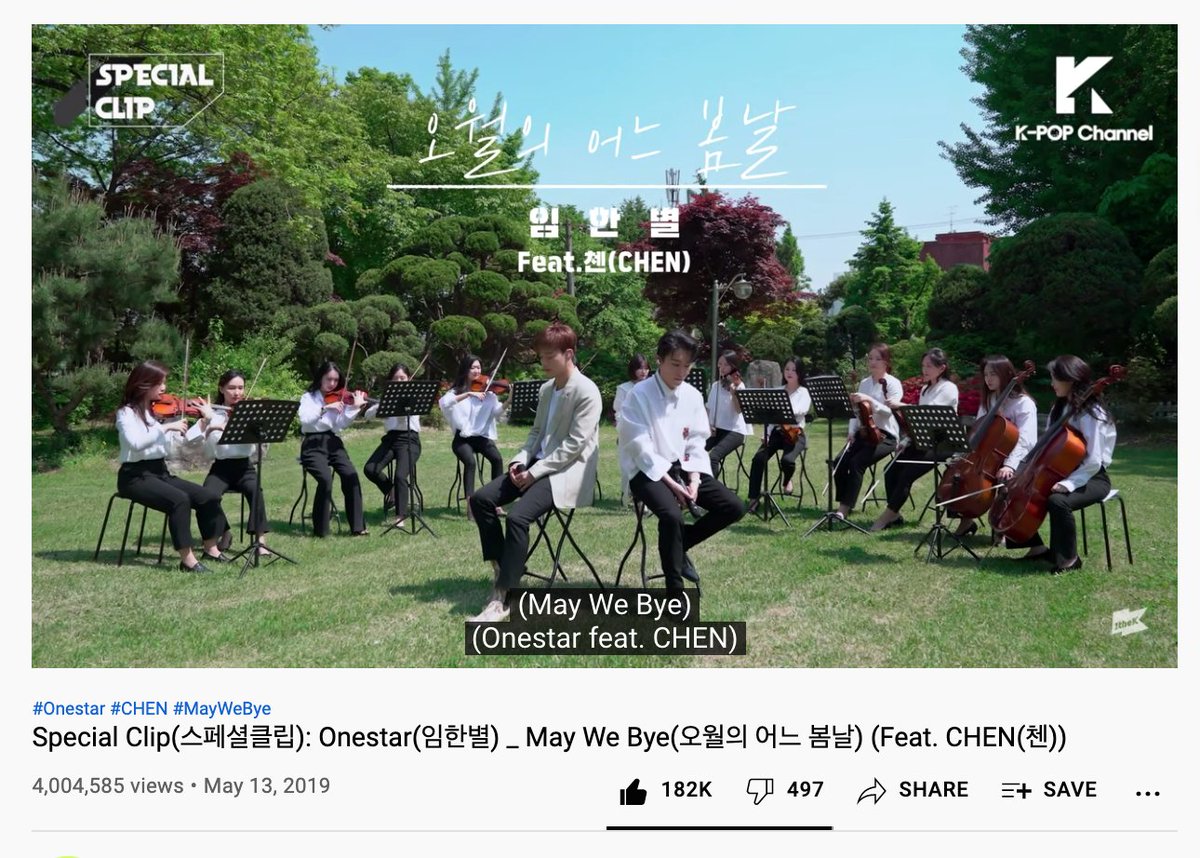Click the share arrow icon
This screenshot has width=1200, height=858.
[872, 791]
